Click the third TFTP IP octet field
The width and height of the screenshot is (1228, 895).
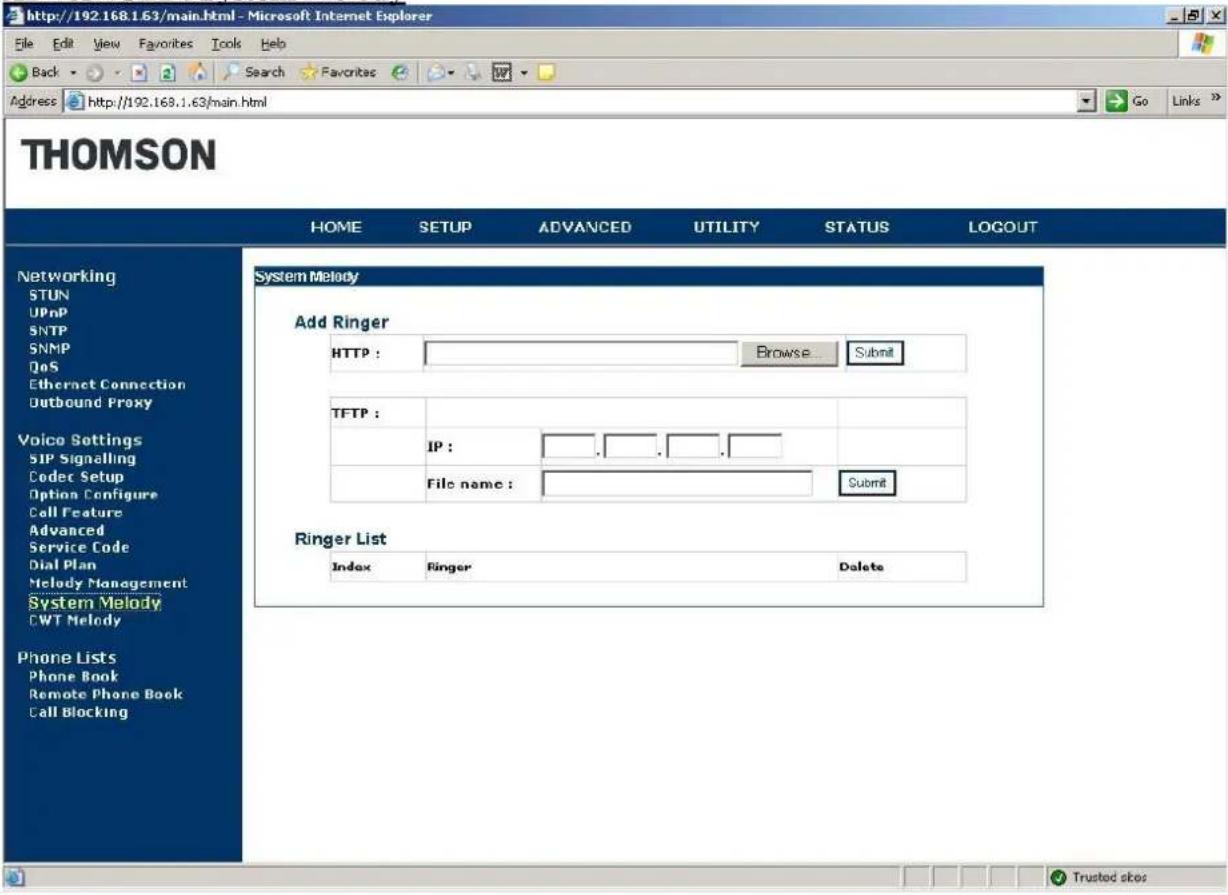[x=693, y=446]
